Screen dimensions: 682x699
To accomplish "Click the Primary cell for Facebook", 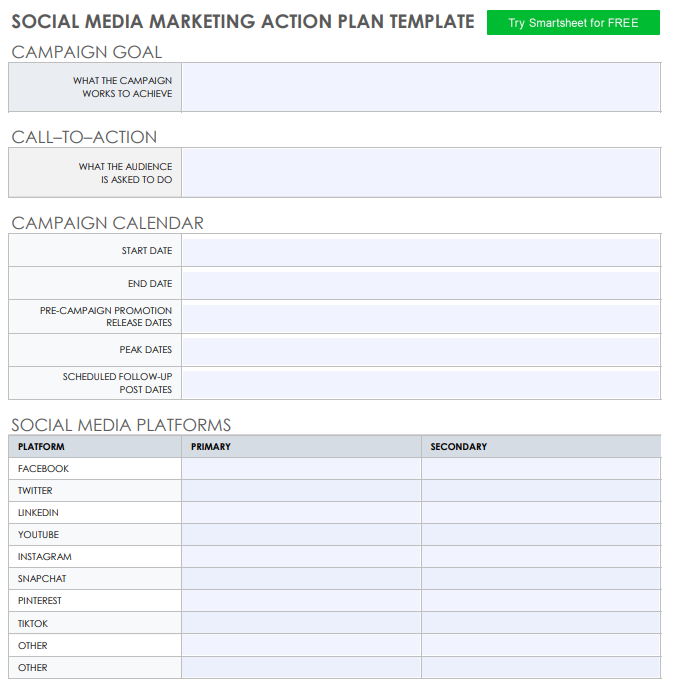I will [301, 469].
